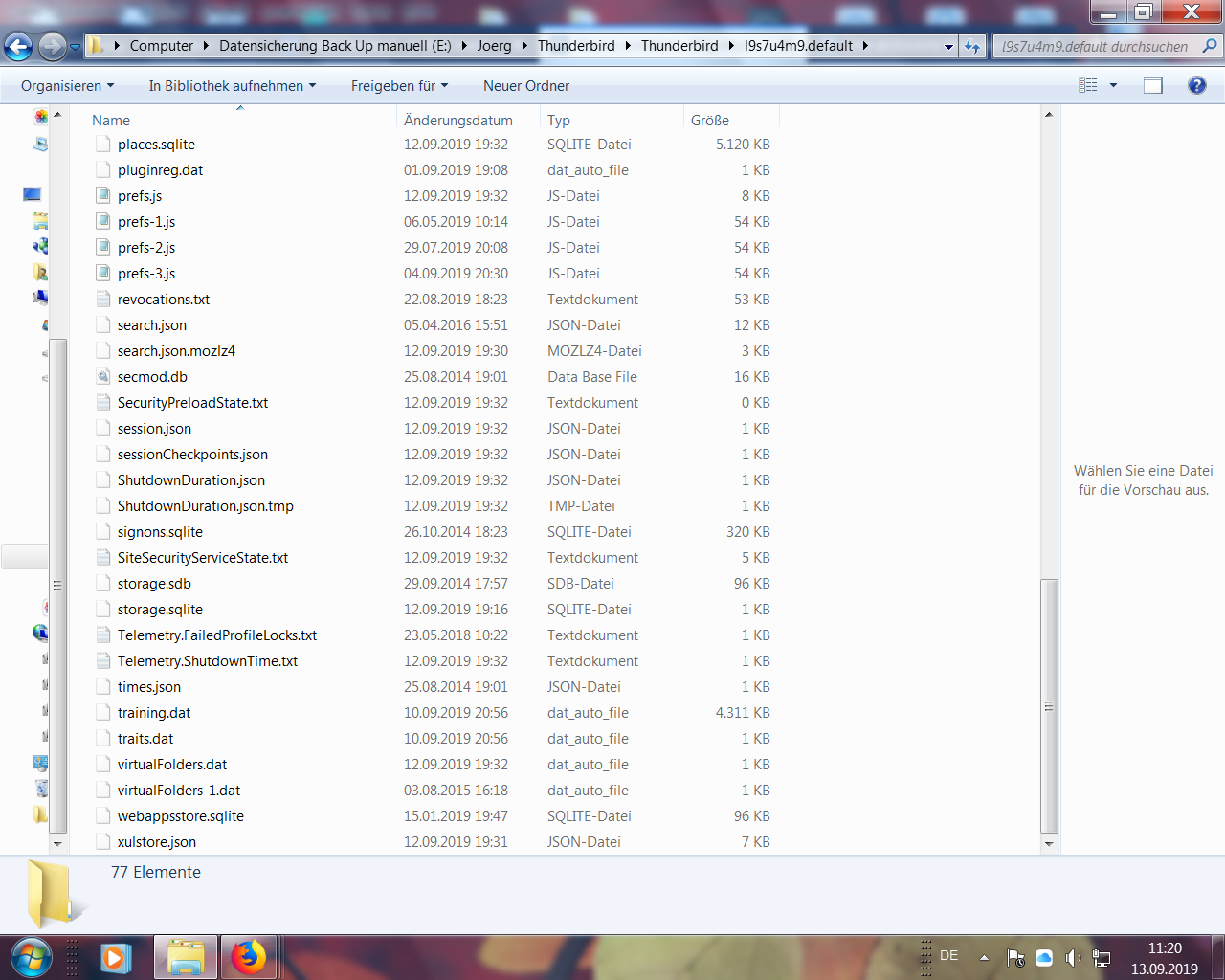Click the prefs-3.js file icon
Image resolution: width=1225 pixels, height=980 pixels.
(103, 273)
